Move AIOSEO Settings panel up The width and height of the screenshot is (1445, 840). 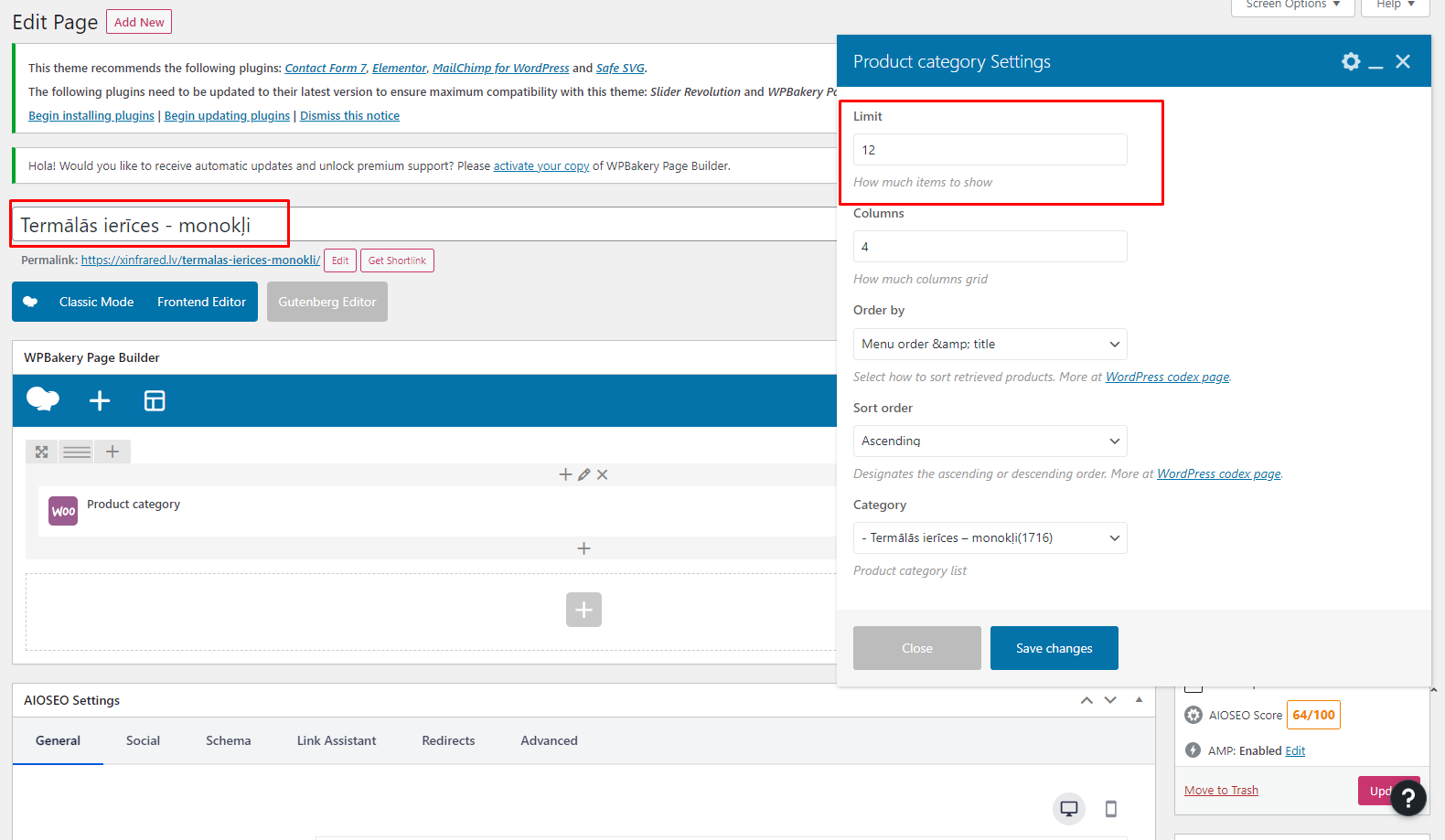pyautogui.click(x=1086, y=700)
